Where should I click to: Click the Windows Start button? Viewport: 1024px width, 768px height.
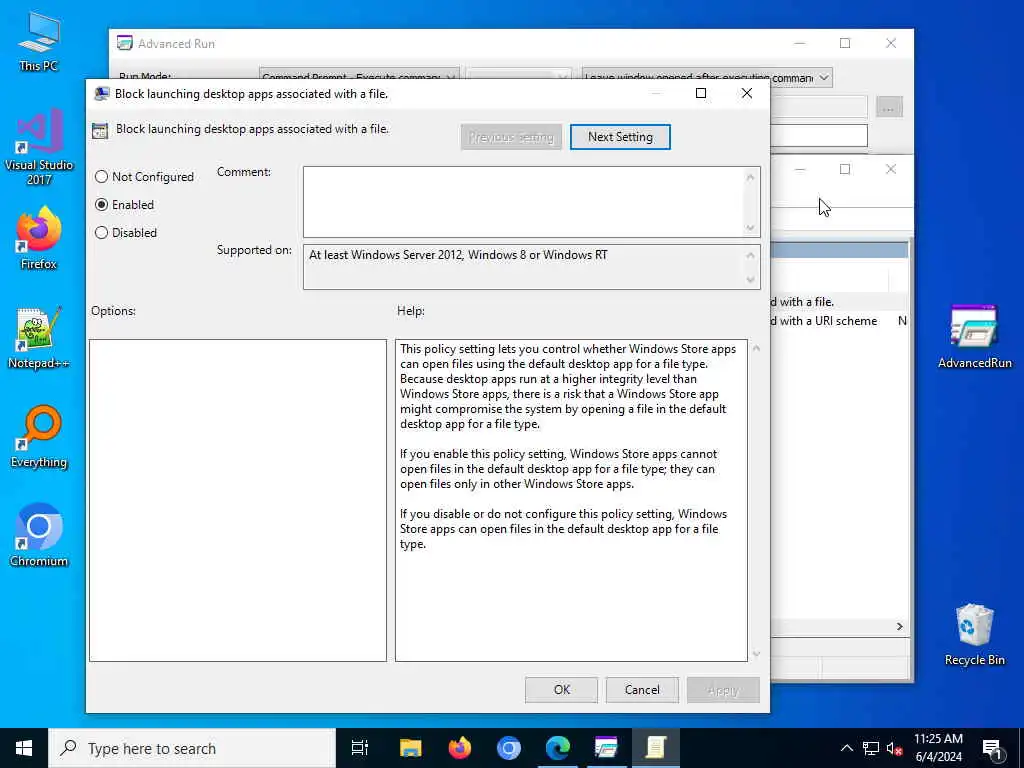pos(24,748)
